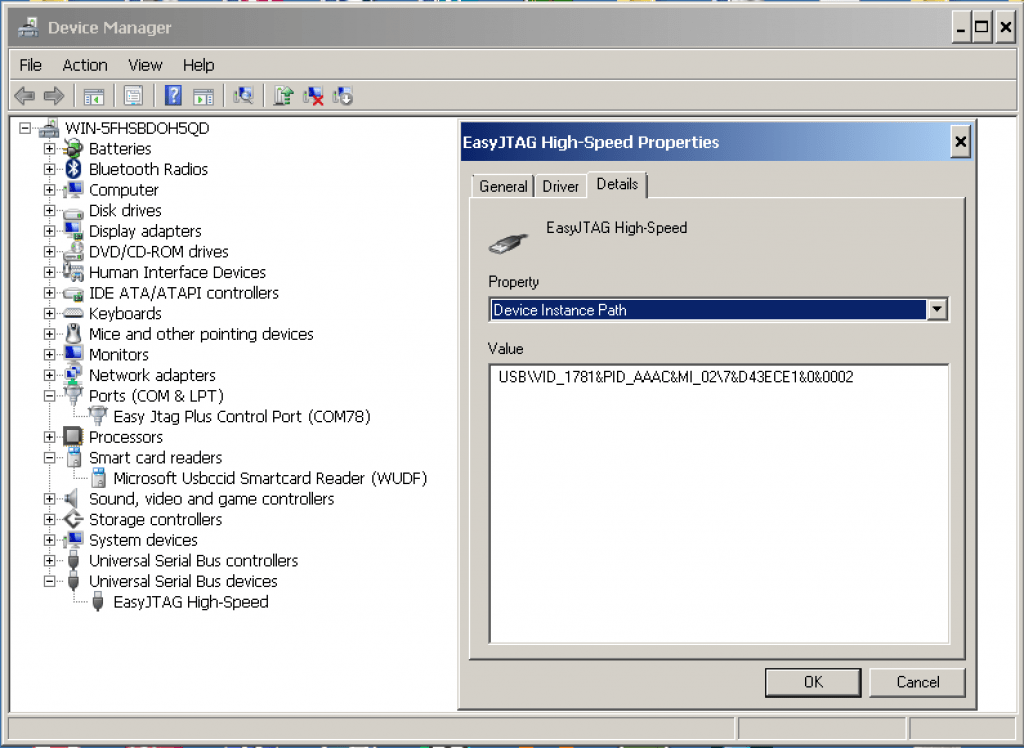Open the Action menu
The image size is (1024, 748).
click(x=85, y=65)
